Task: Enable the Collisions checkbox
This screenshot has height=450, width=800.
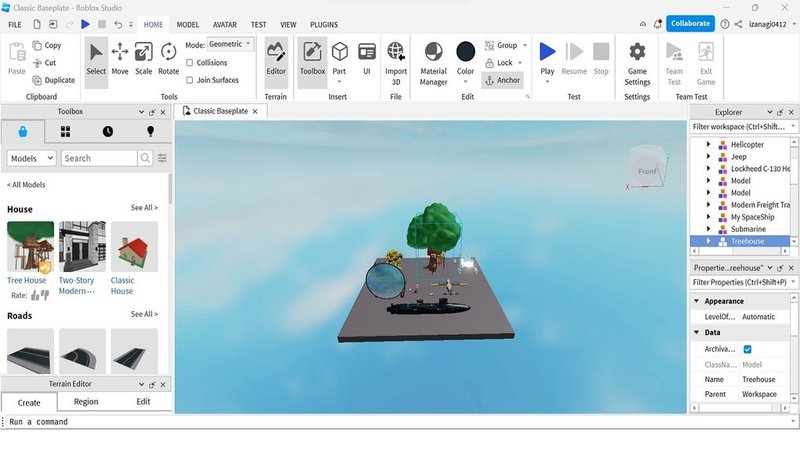Action: tap(189, 63)
